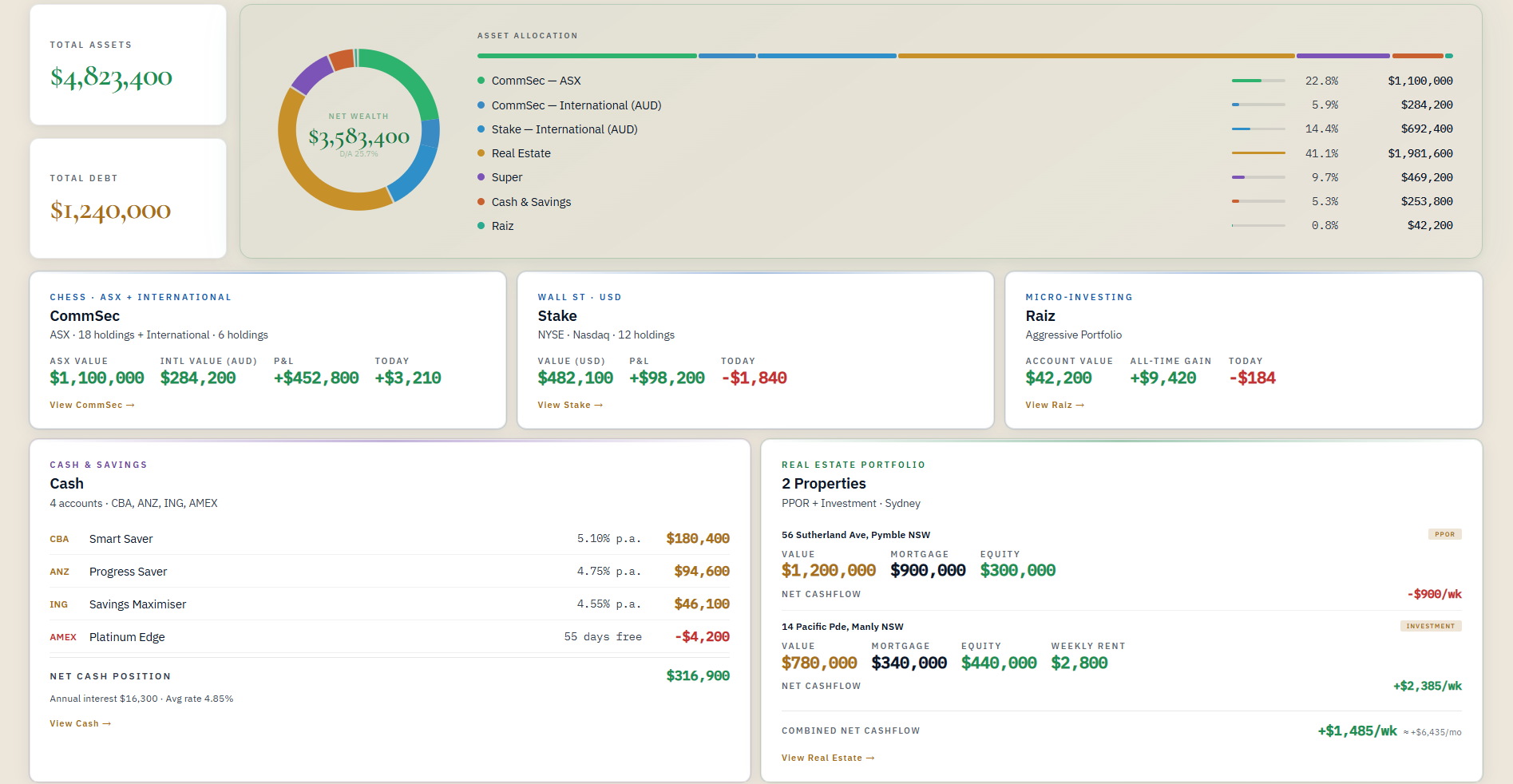The height and width of the screenshot is (784, 1513).
Task: Click the +$2,385/wk net cashflow
Action: [x=1428, y=686]
